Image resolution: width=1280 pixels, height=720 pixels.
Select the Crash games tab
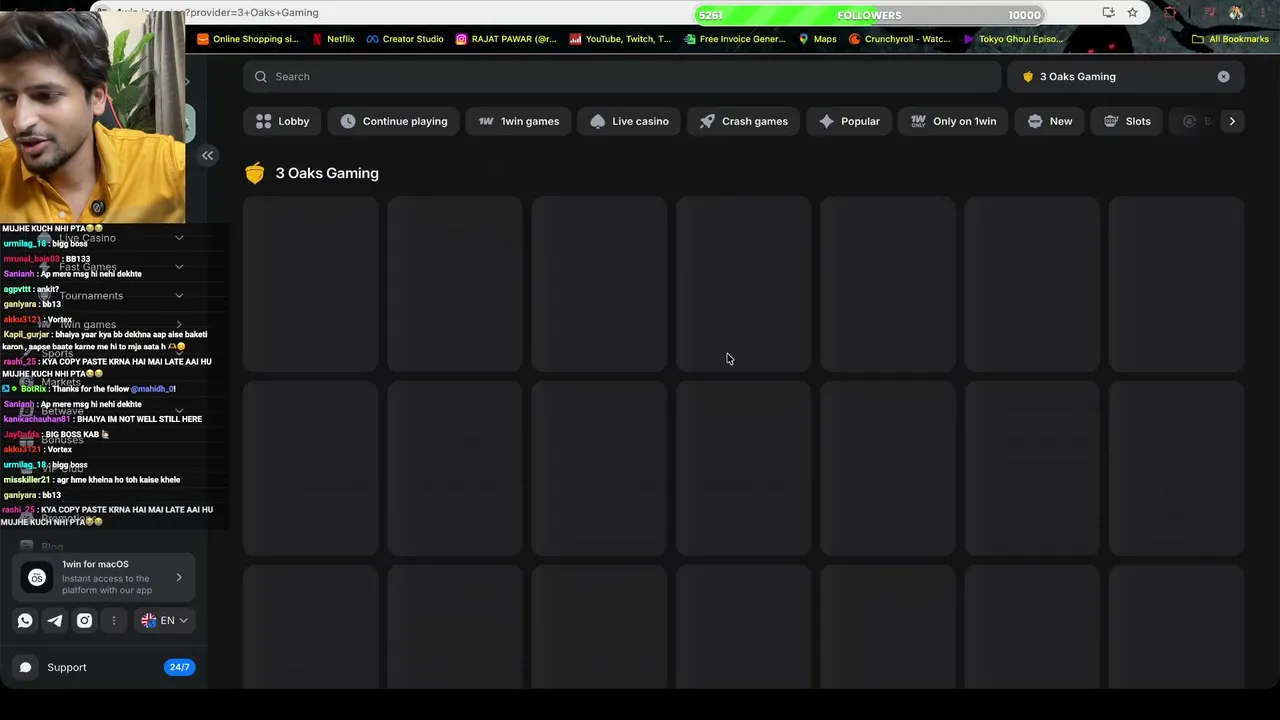coord(743,121)
